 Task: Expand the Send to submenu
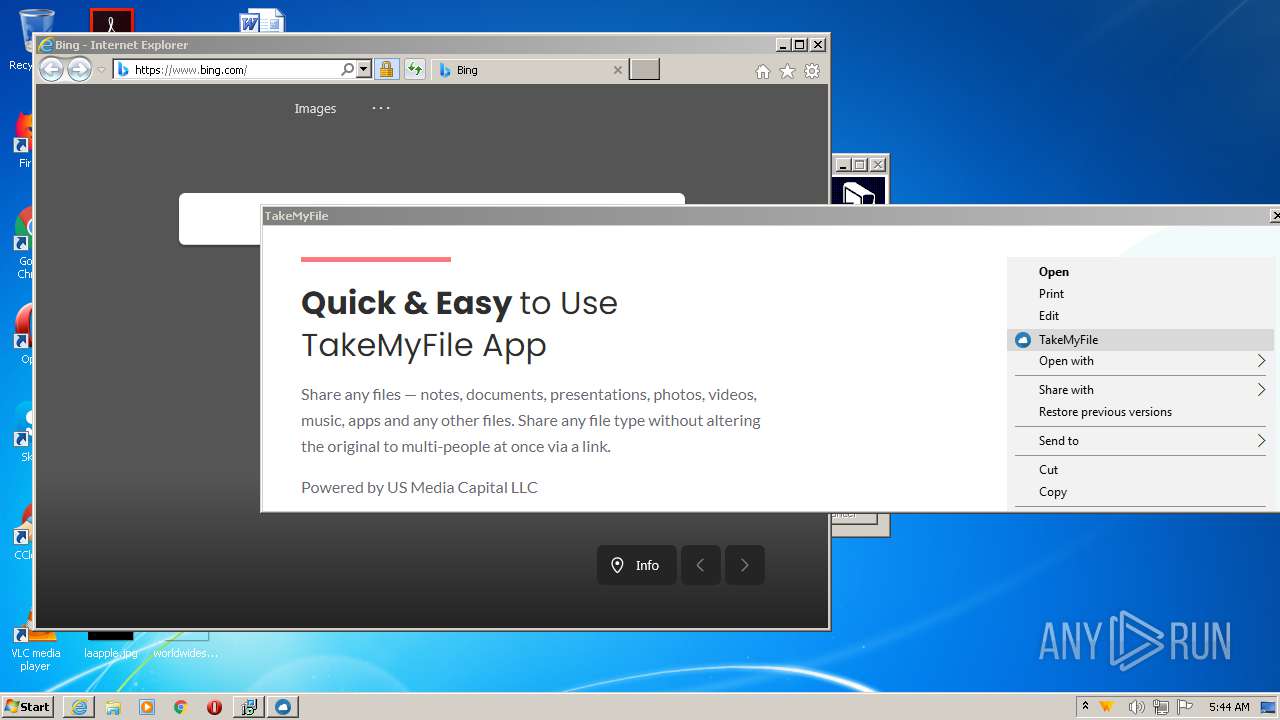pyautogui.click(x=1142, y=441)
